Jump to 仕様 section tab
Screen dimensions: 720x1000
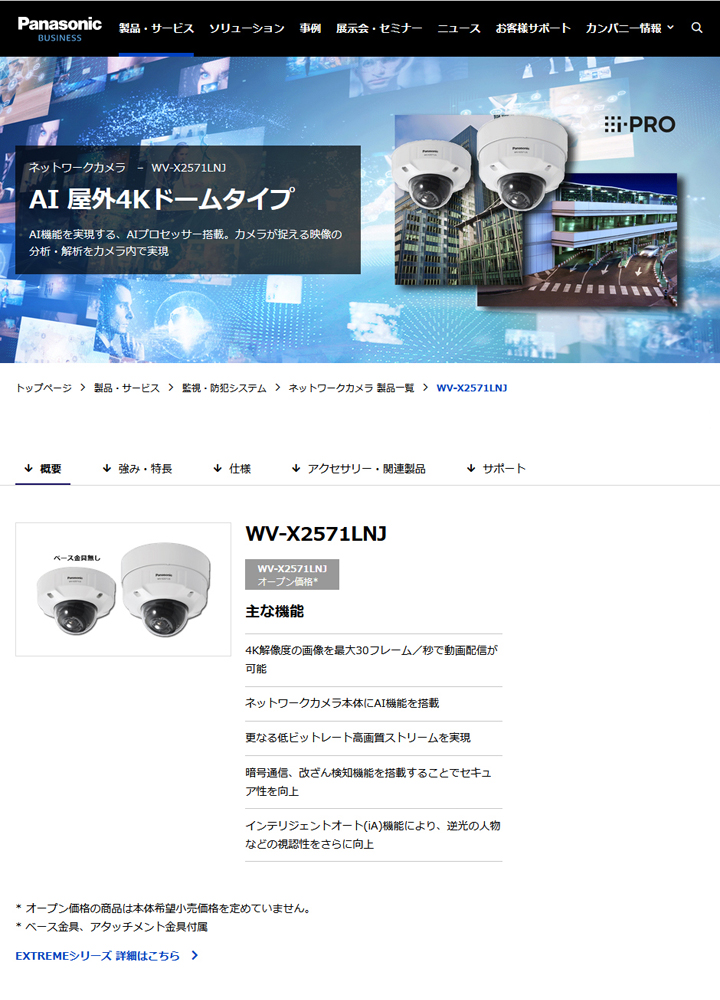232,469
